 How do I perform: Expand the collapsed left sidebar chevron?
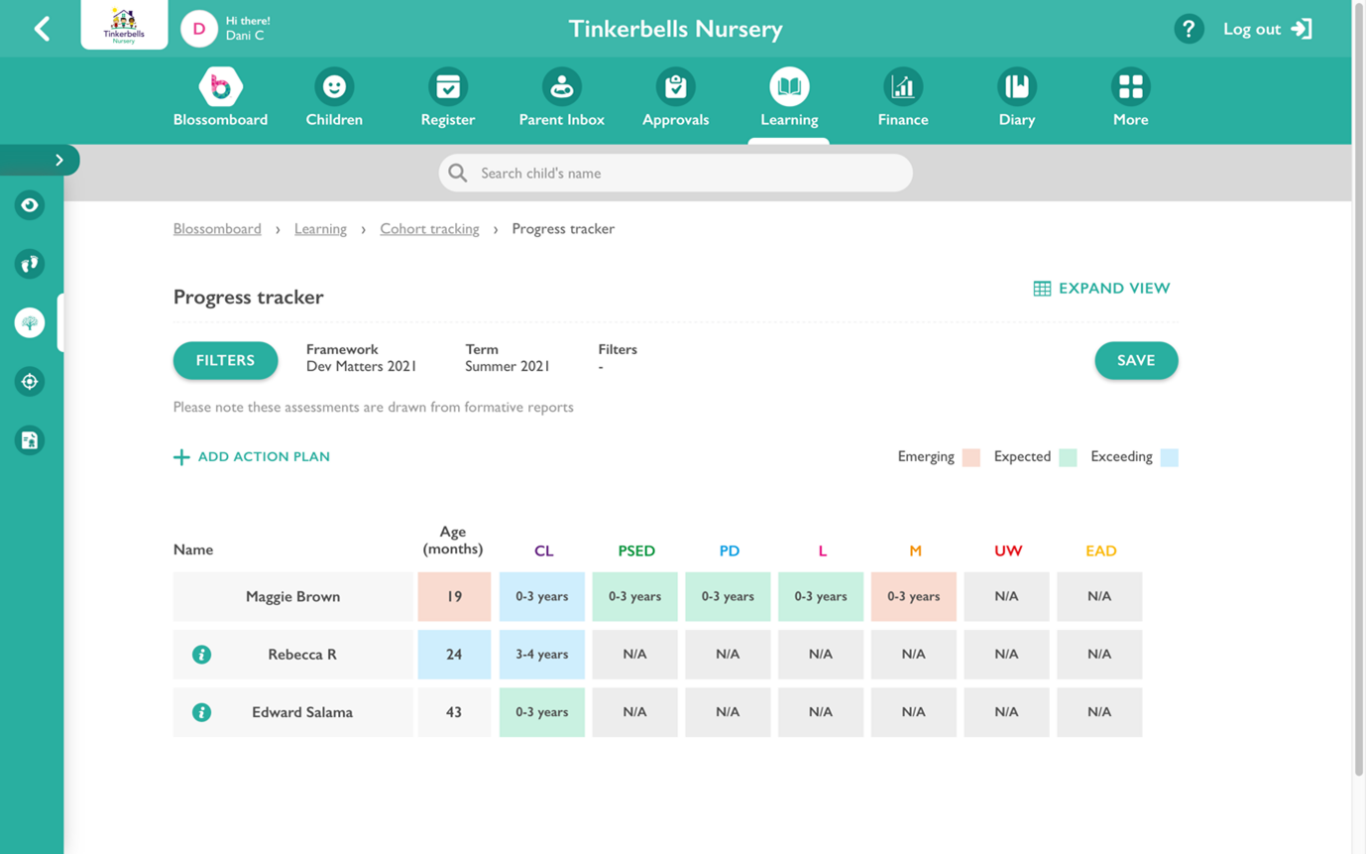58,160
